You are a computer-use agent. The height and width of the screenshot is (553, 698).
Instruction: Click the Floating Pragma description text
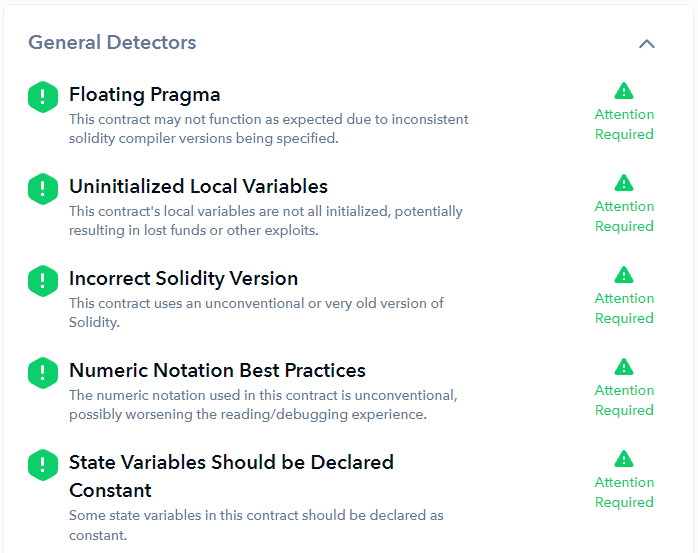268,129
